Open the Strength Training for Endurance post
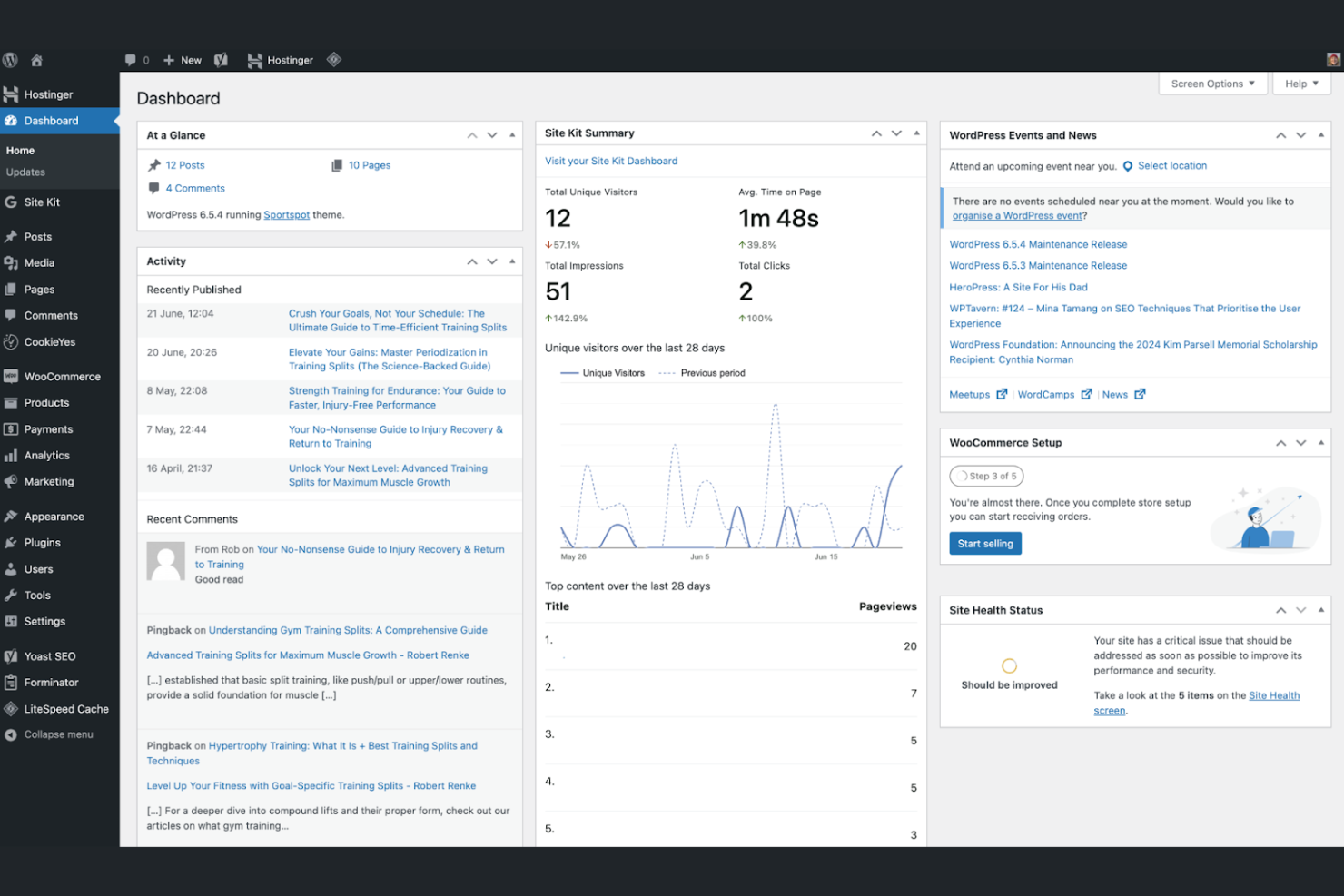This screenshot has height=896, width=1344. click(397, 398)
